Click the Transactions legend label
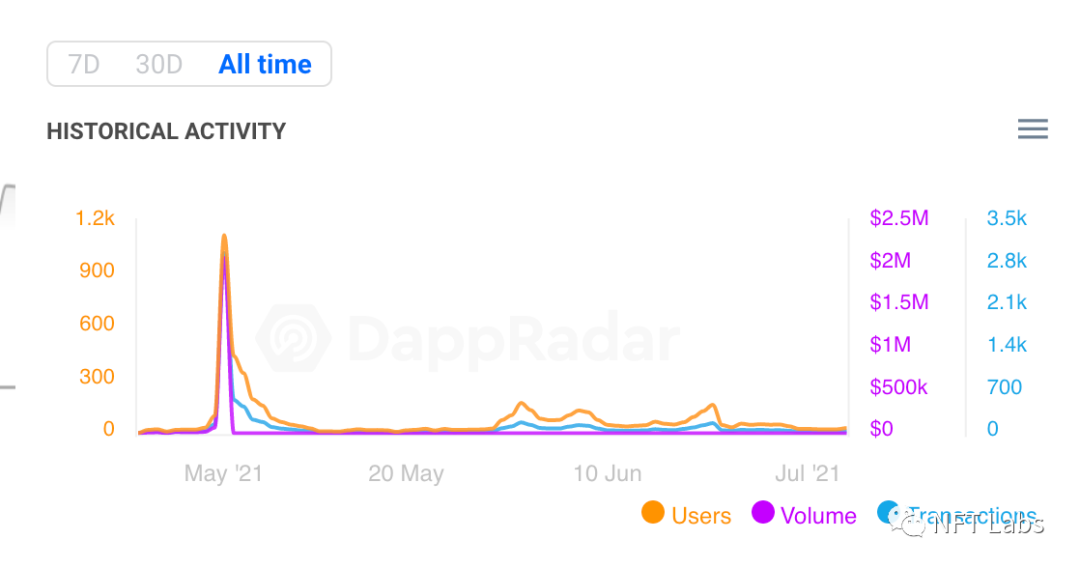Screen dimensions: 1080x568 [973, 516]
